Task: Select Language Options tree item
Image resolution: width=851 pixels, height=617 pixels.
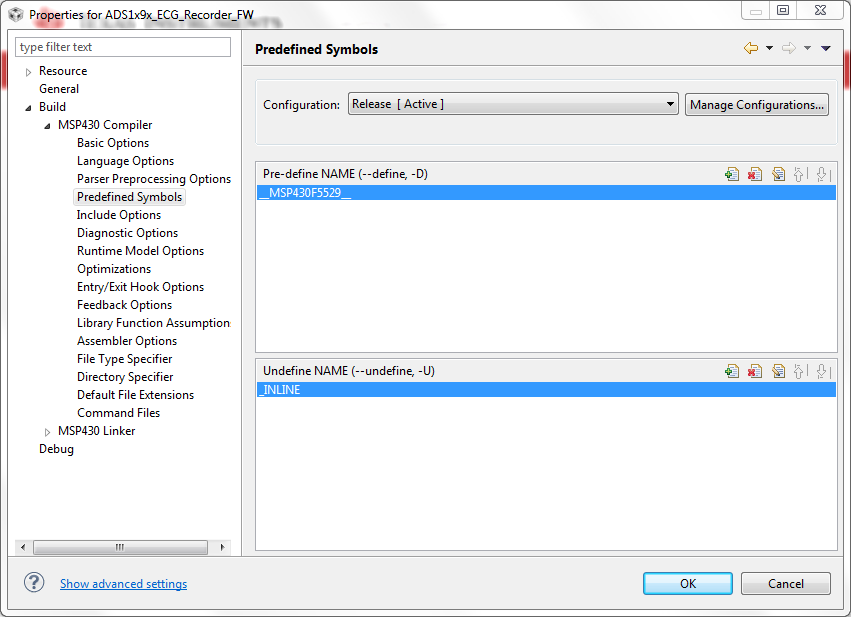Action: point(125,161)
